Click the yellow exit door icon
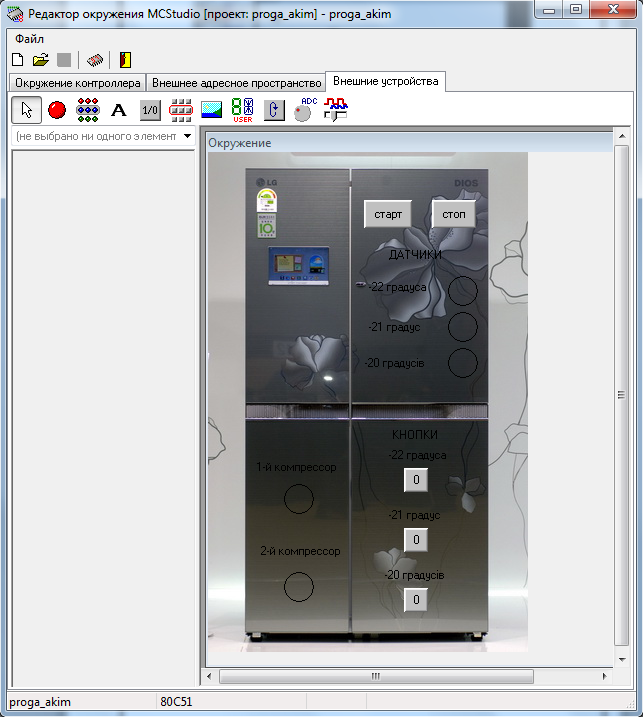Viewport: 643px width, 717px height. pos(125,60)
